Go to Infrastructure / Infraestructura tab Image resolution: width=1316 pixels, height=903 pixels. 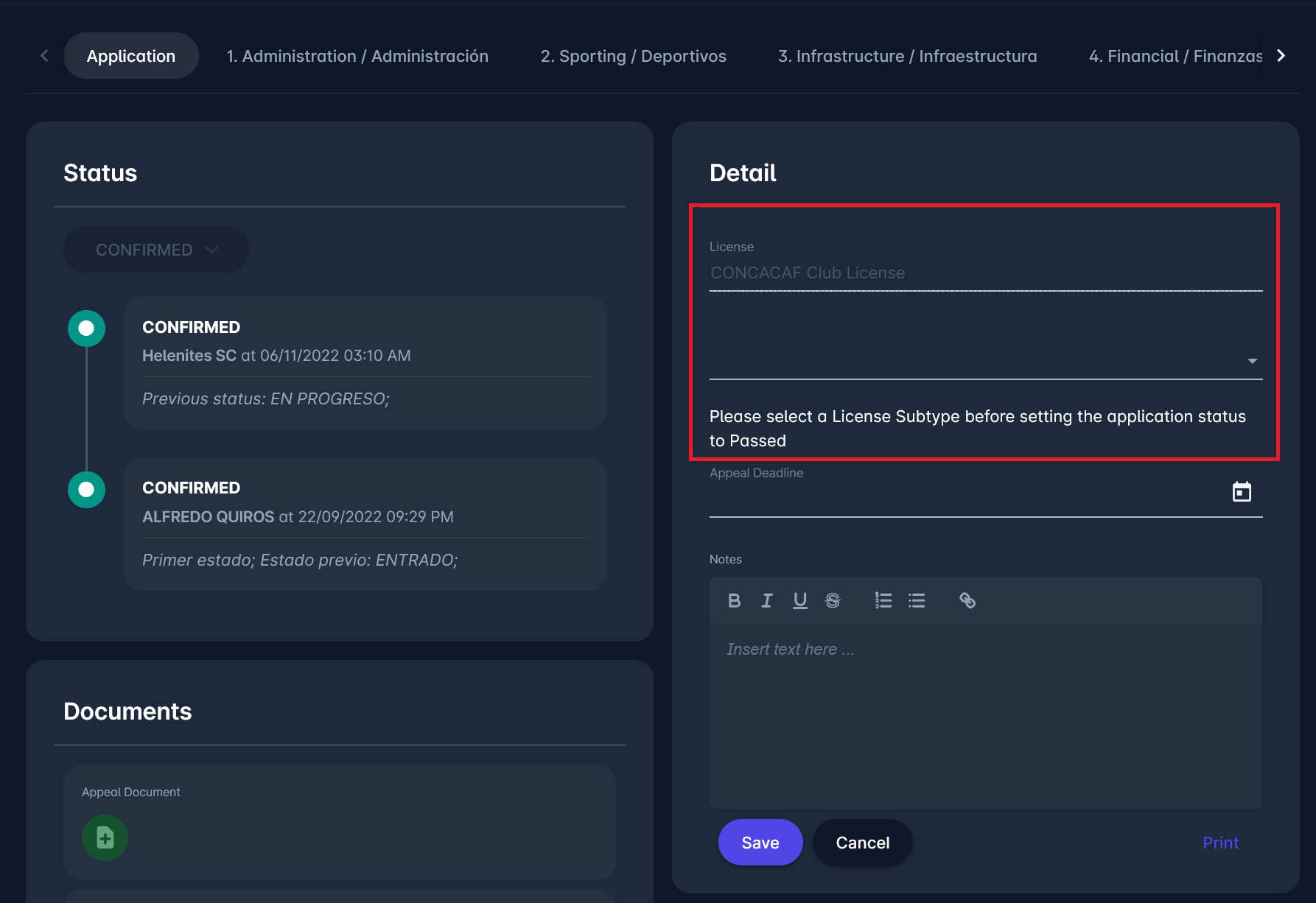(907, 56)
